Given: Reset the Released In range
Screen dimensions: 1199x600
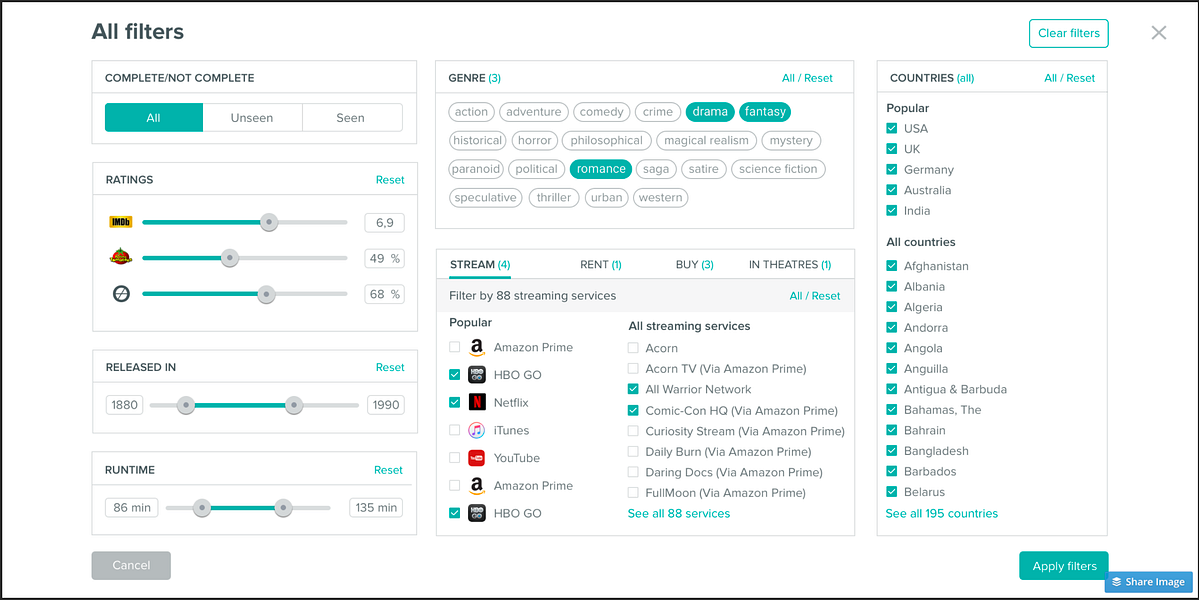Looking at the screenshot, I should [390, 367].
